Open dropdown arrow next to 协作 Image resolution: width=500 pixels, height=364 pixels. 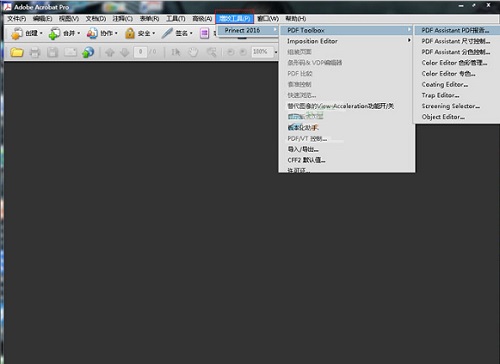(x=116, y=33)
